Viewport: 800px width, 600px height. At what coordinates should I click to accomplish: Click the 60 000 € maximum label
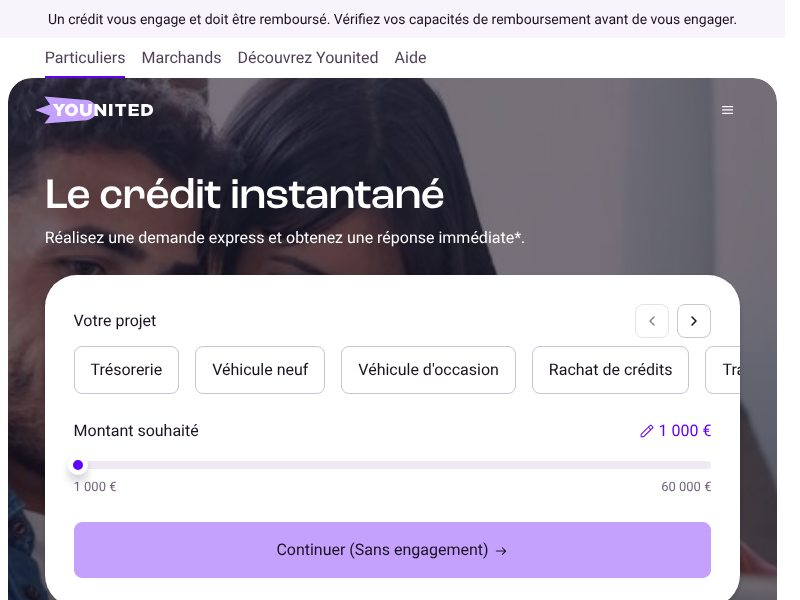(686, 487)
